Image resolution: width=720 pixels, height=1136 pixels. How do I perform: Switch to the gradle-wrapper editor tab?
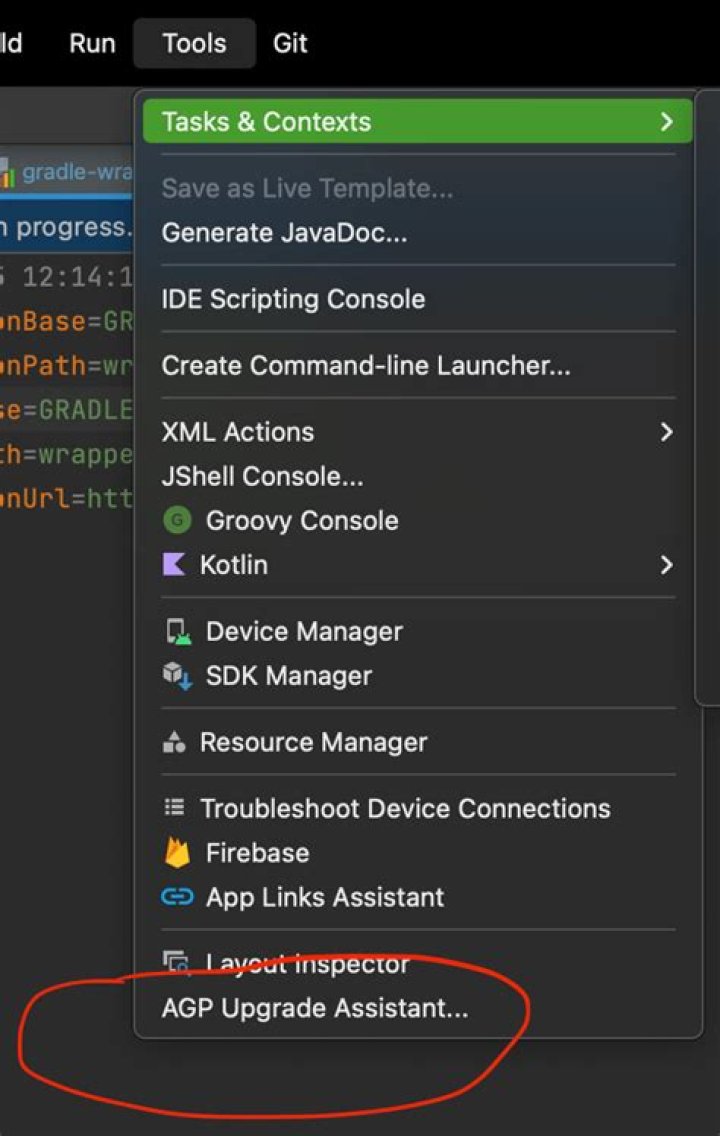point(67,173)
